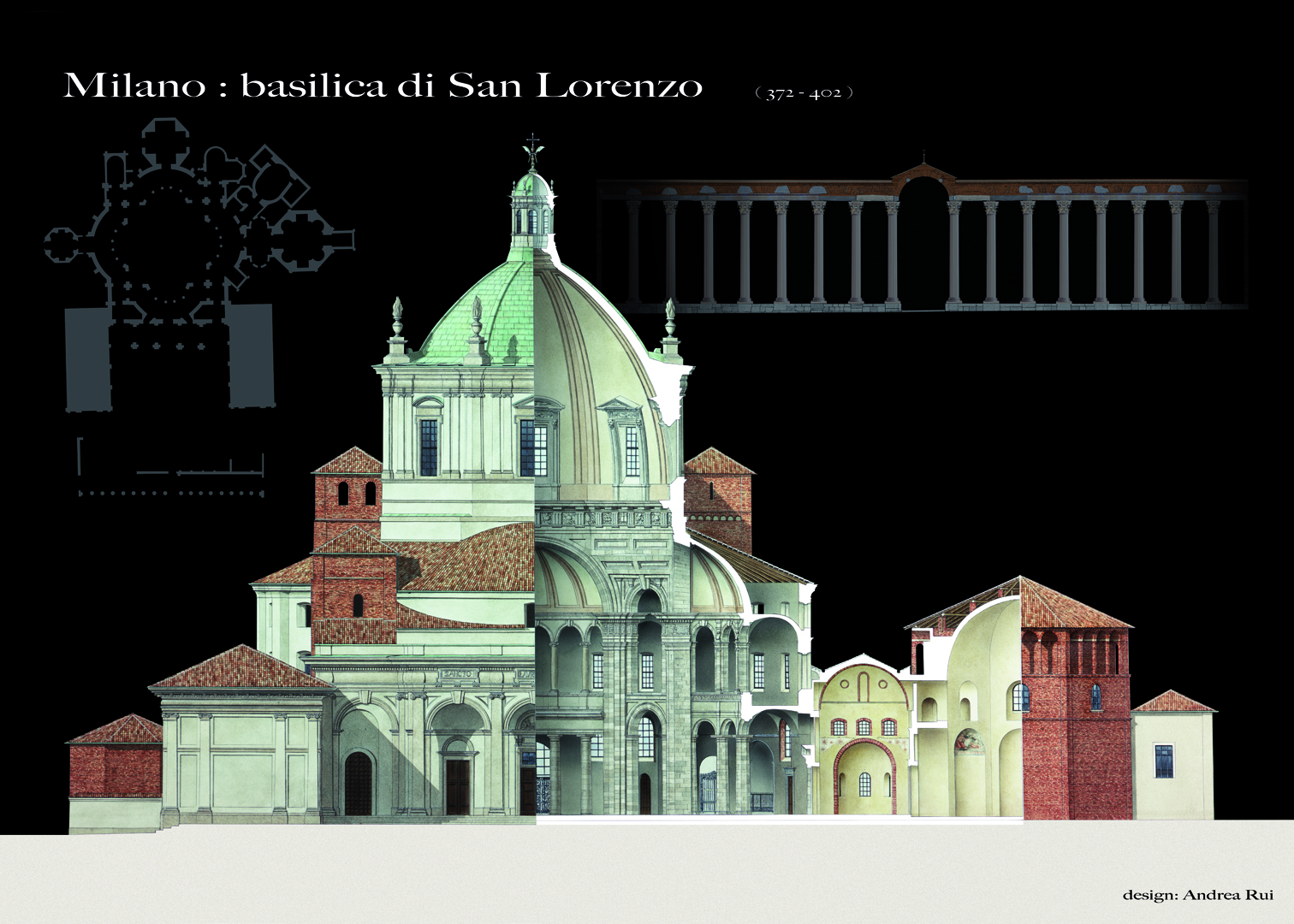Click the "design: Andrea Rui" credit text

tap(1197, 895)
